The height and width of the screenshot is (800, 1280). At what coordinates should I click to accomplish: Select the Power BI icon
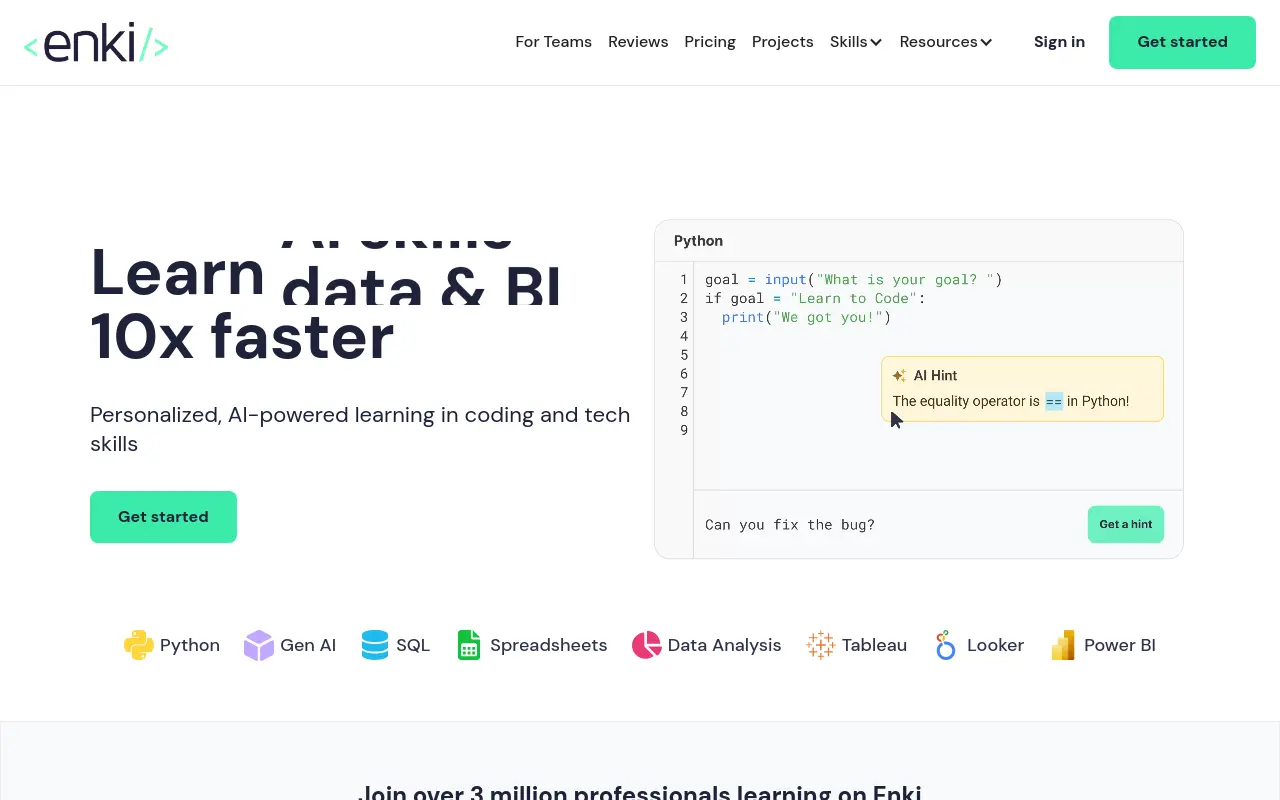click(x=1063, y=645)
